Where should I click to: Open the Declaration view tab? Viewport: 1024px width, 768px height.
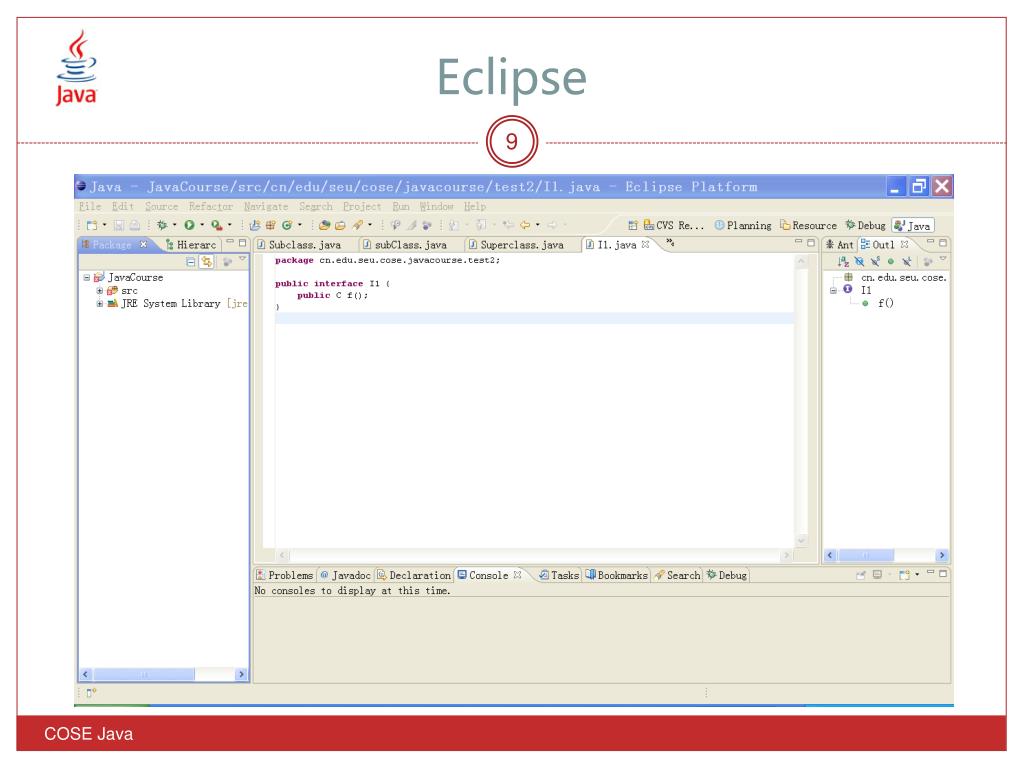tap(414, 575)
